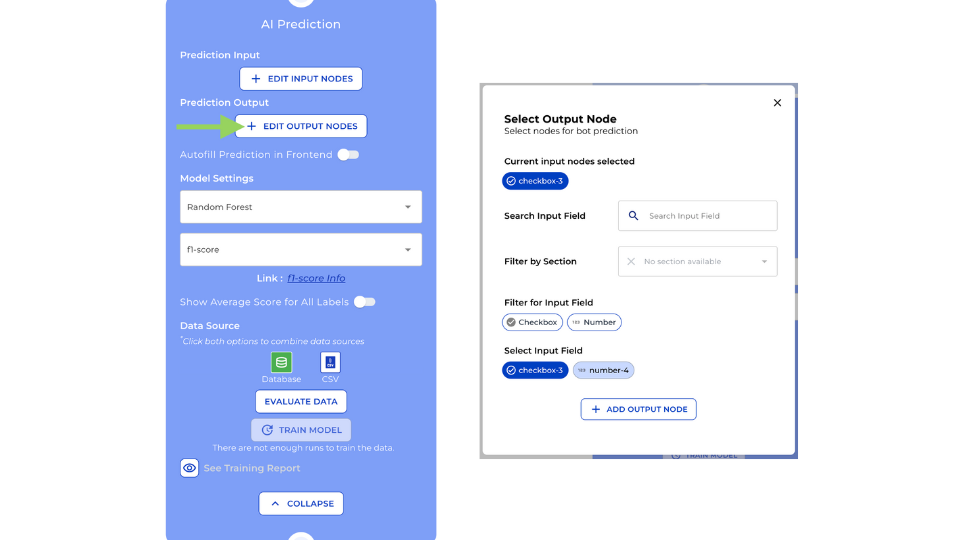Select the CSV data source icon

[x=330, y=362]
